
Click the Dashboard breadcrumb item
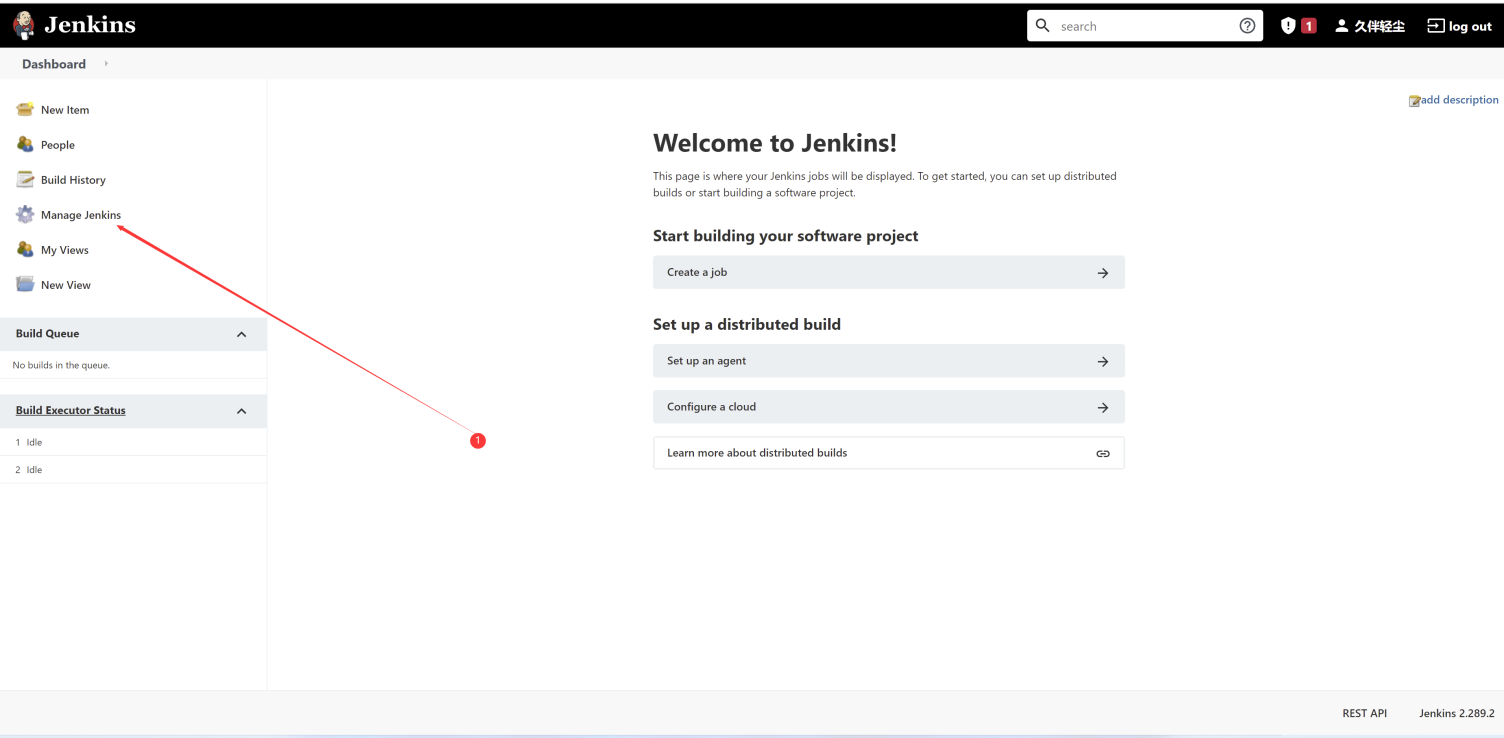54,64
